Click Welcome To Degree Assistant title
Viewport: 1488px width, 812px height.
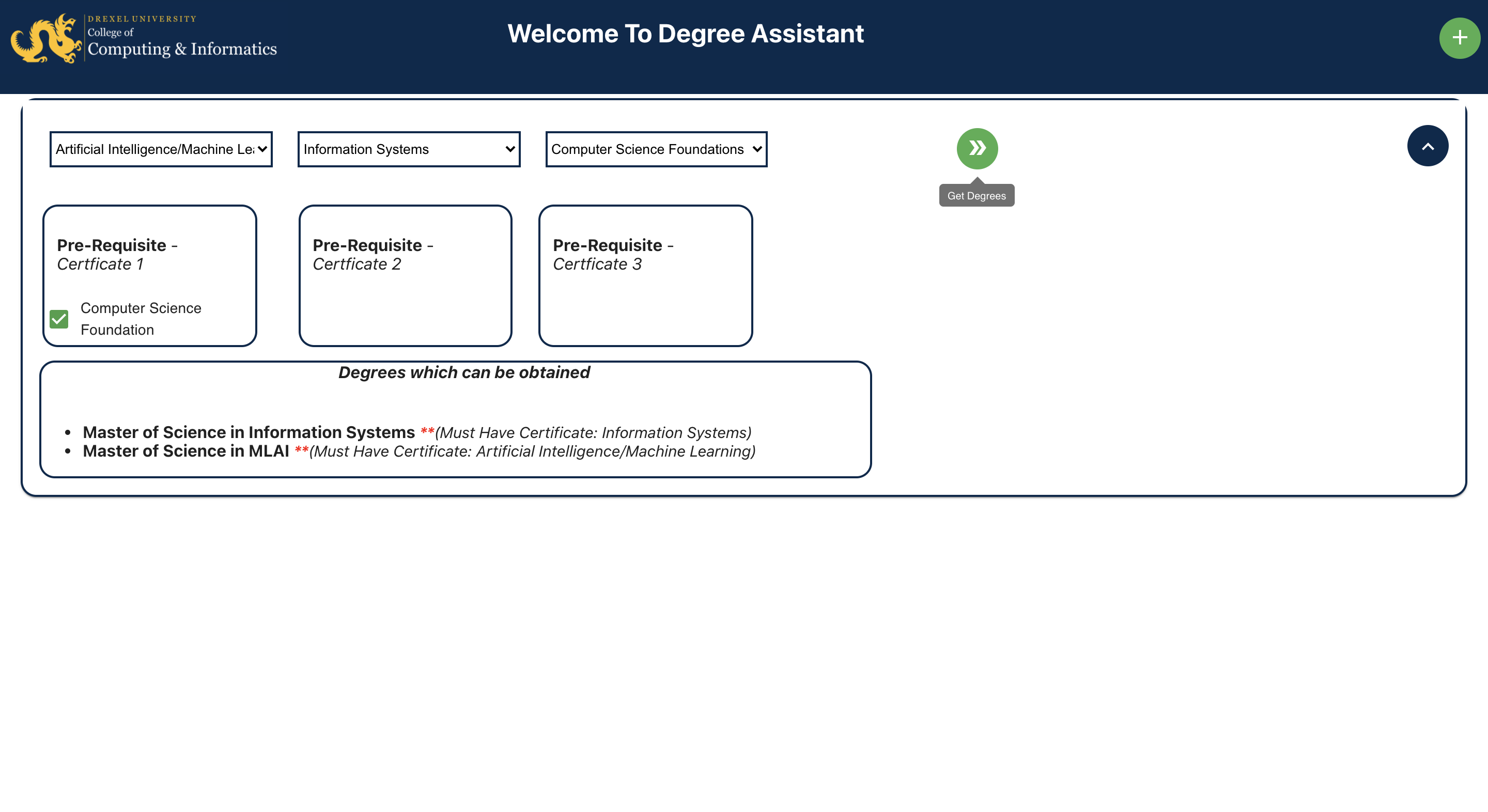685,34
